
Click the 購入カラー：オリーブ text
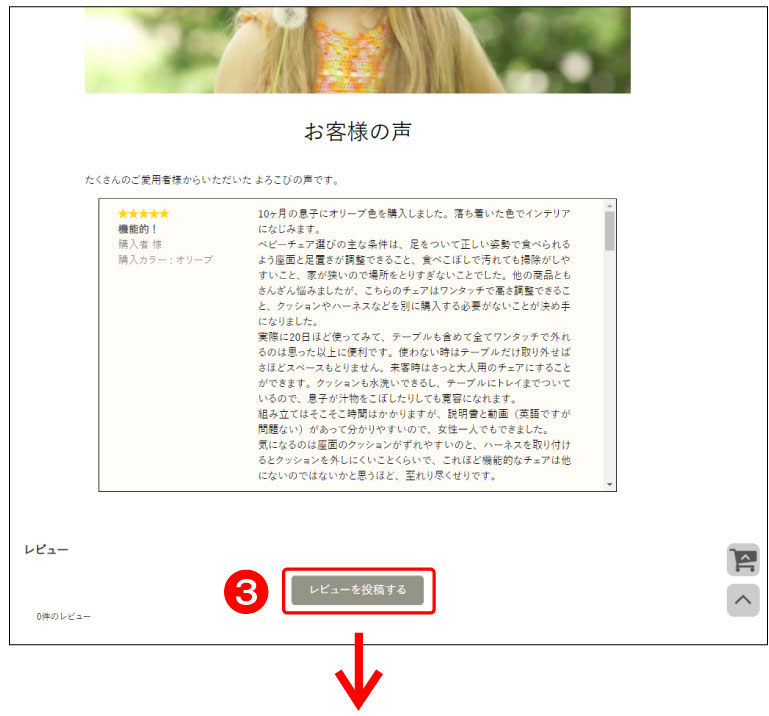coord(165,259)
